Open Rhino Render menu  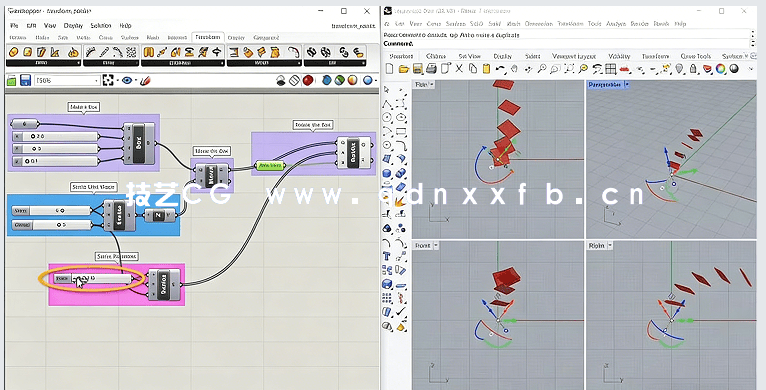click(x=639, y=23)
